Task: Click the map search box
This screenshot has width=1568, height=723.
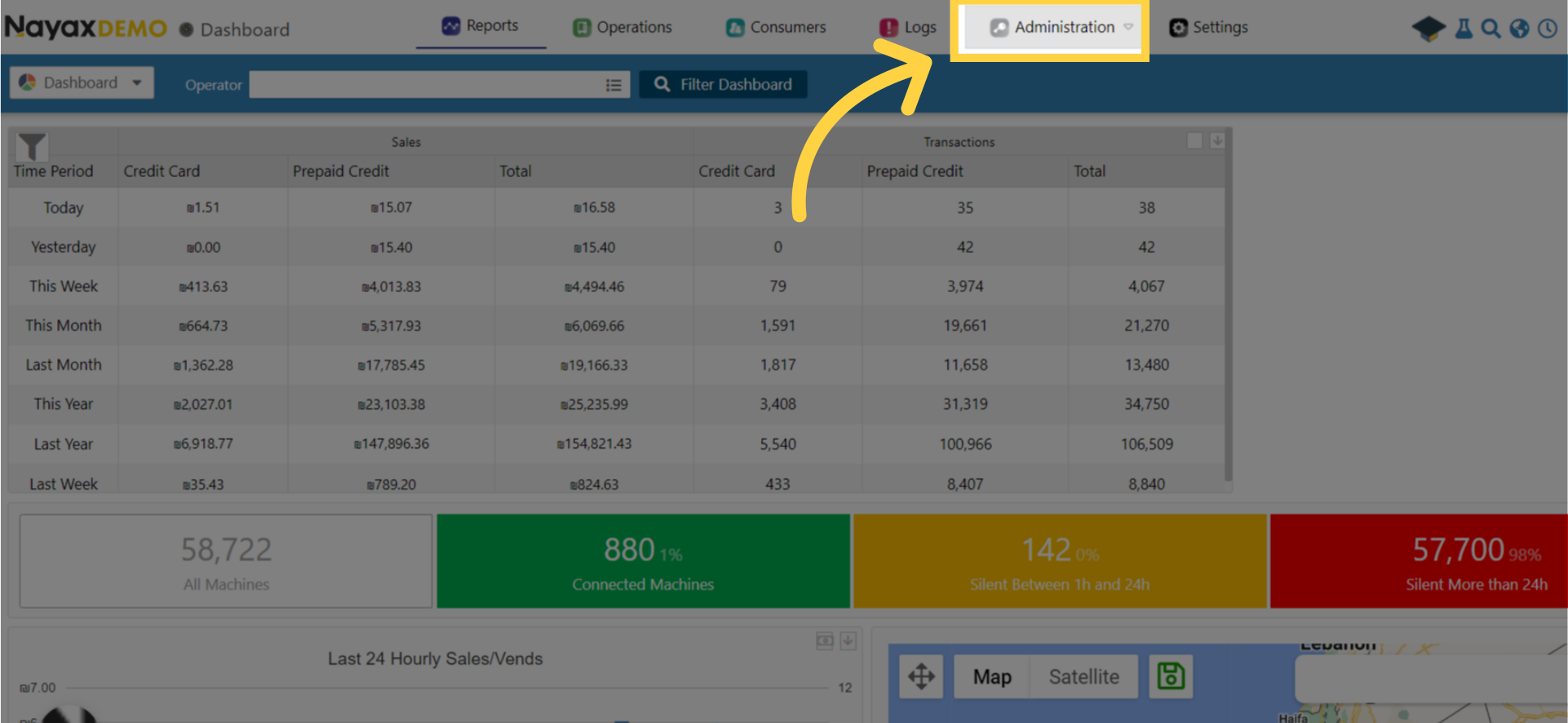Action: 1431,678
